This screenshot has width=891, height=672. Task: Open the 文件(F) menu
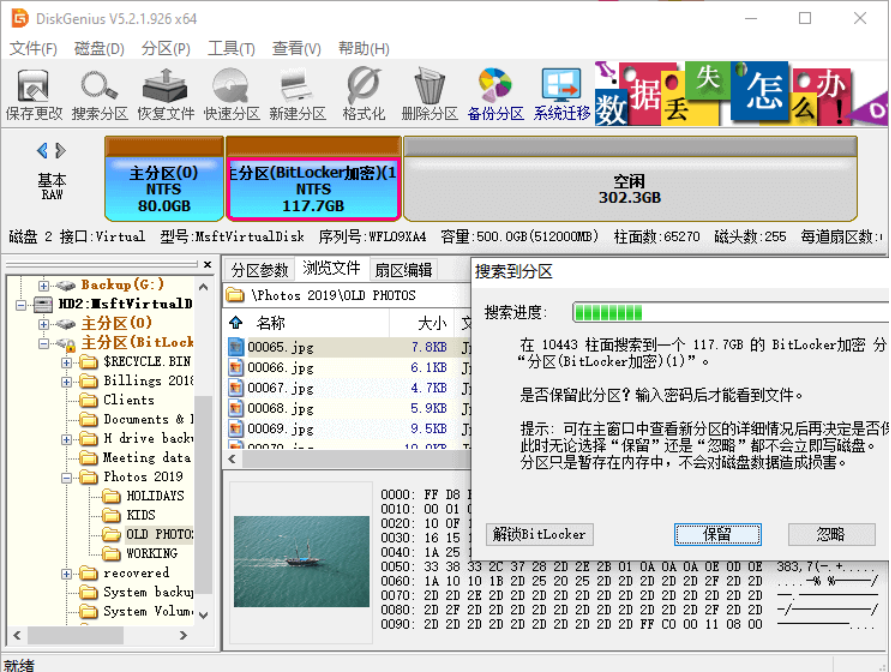tap(34, 48)
